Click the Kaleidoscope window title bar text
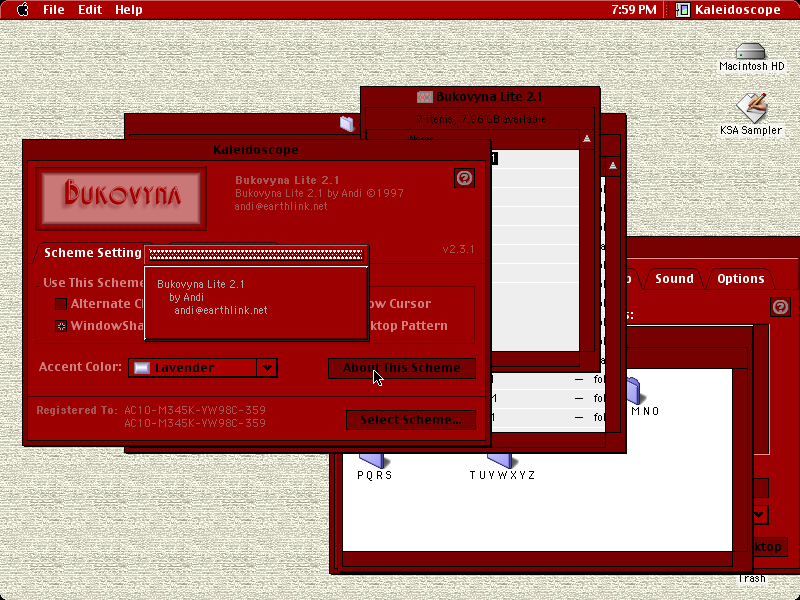This screenshot has width=800, height=600. (256, 149)
